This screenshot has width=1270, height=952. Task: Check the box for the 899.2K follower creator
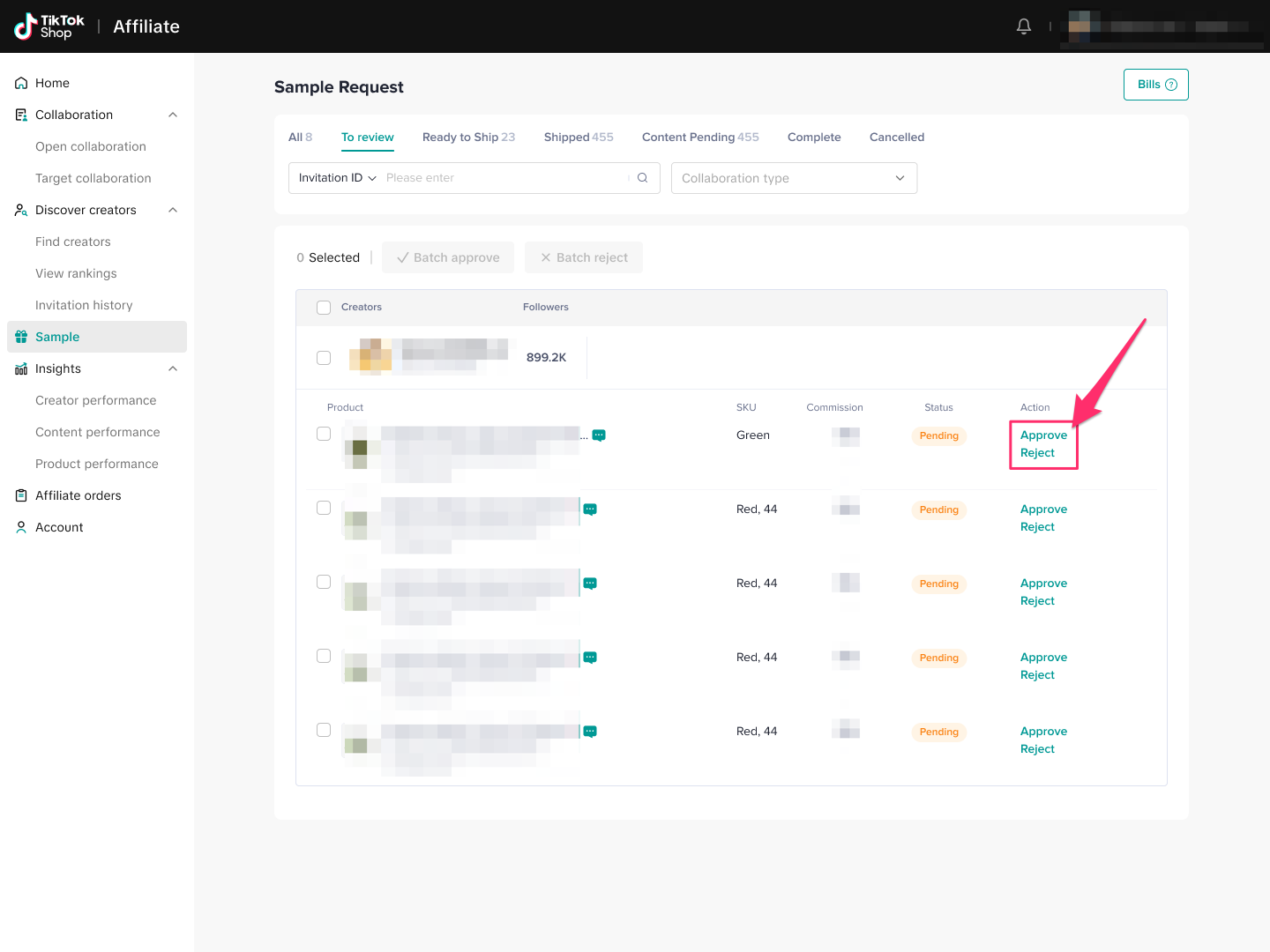click(x=324, y=358)
